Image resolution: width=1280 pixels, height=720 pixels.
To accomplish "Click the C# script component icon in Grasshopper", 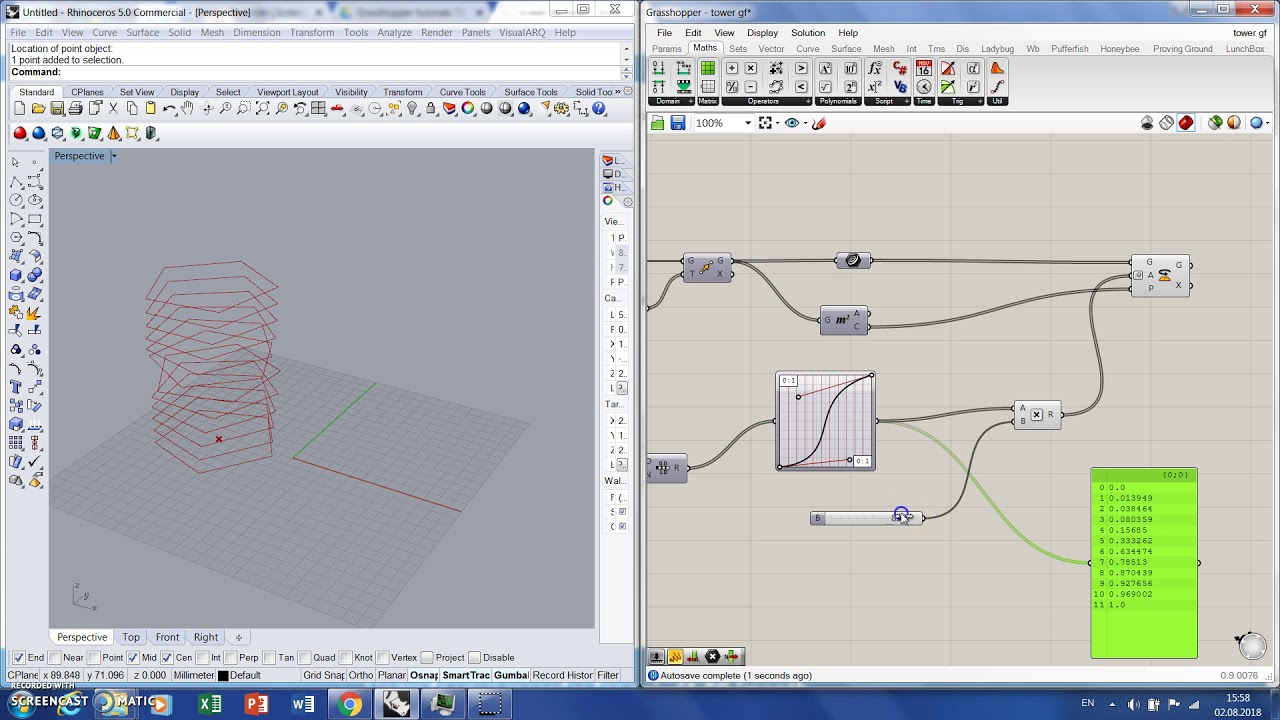I will (x=900, y=68).
